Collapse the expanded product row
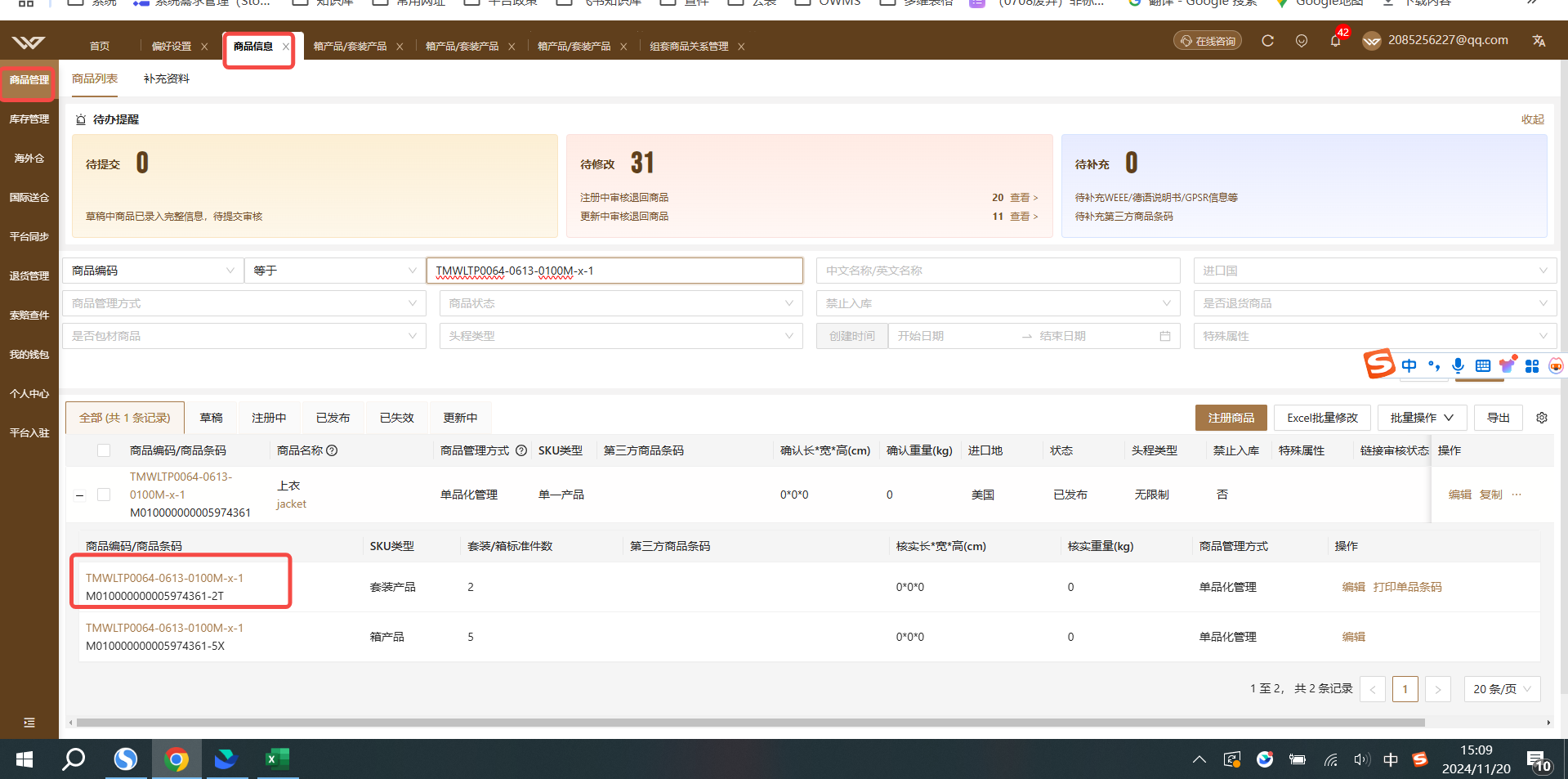This screenshot has height=779, width=1568. 80,495
